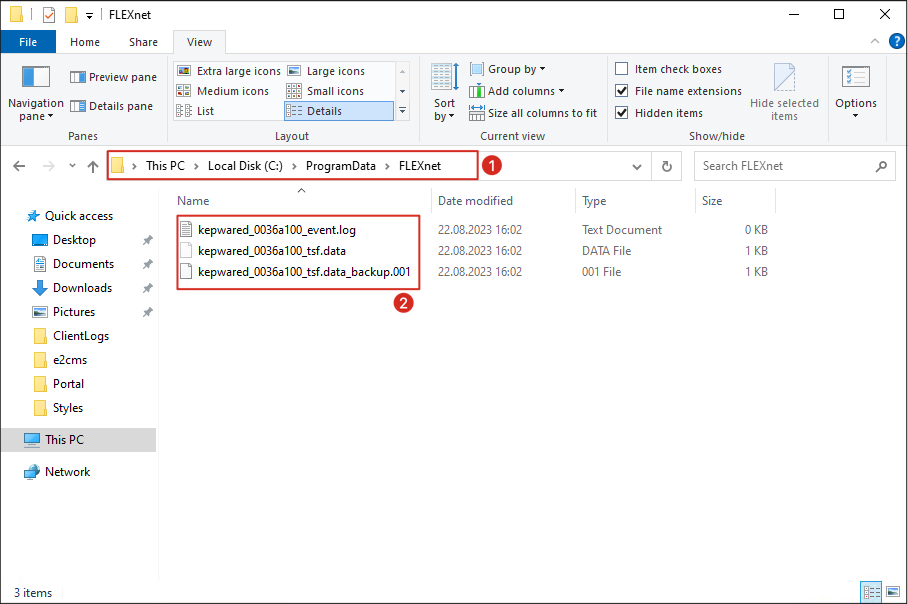Switch layout to List view
The image size is (908, 604).
pos(195,111)
